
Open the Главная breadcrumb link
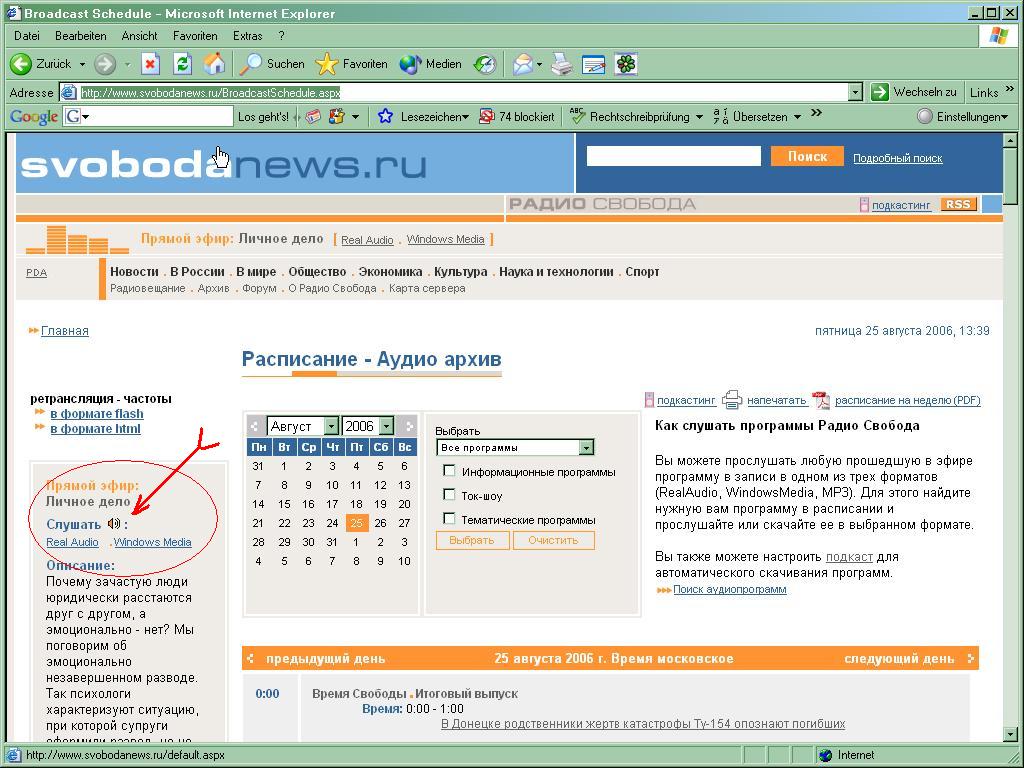tap(65, 330)
